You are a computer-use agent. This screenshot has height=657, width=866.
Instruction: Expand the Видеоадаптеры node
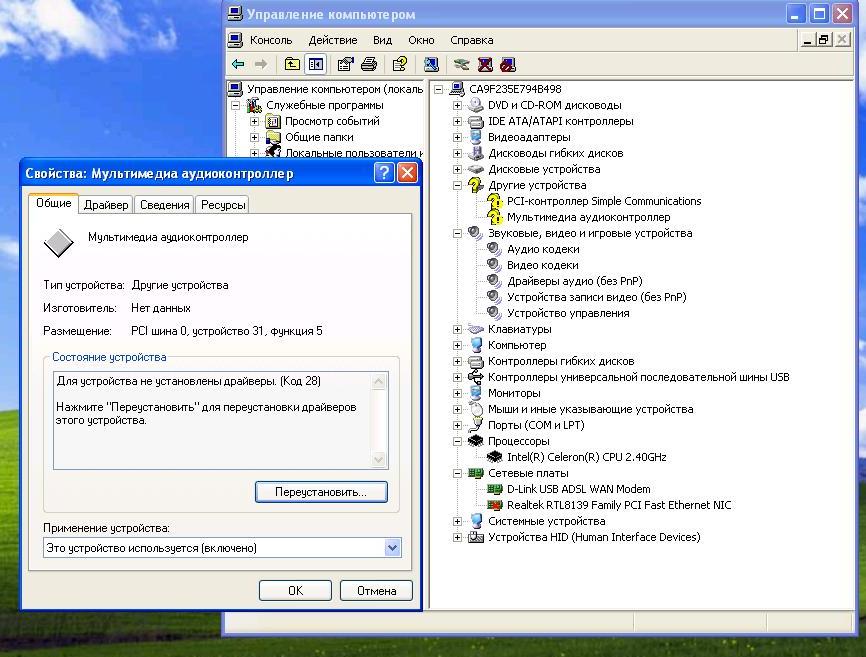pyautogui.click(x=458, y=137)
